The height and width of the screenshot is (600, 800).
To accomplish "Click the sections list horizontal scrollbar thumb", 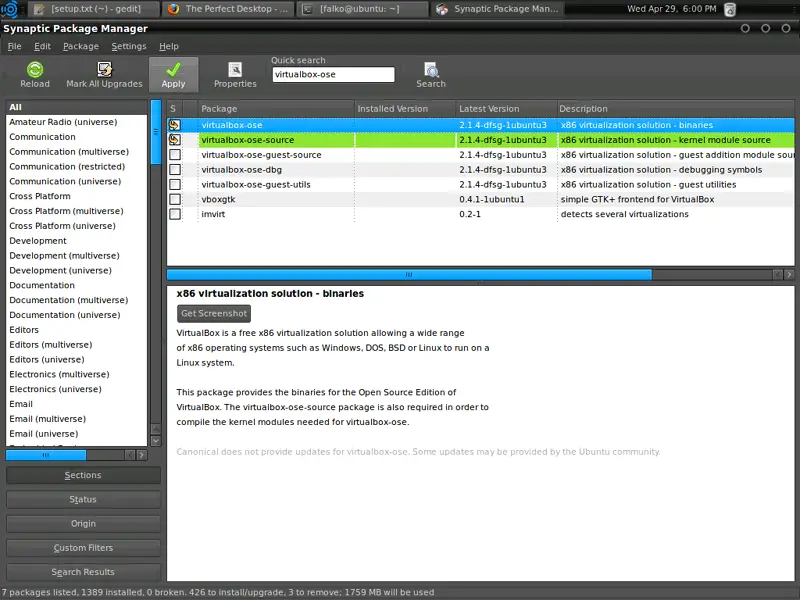I will pos(46,455).
